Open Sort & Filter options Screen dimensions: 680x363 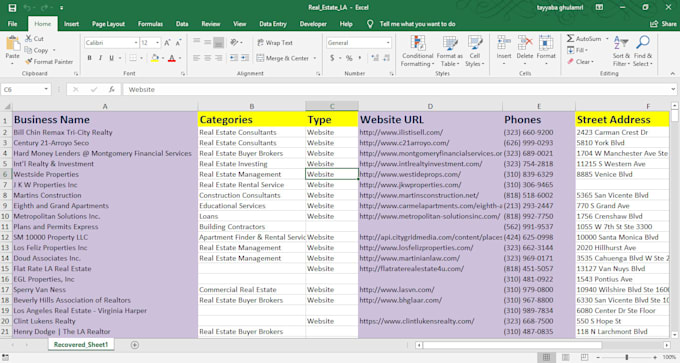[x=621, y=51]
